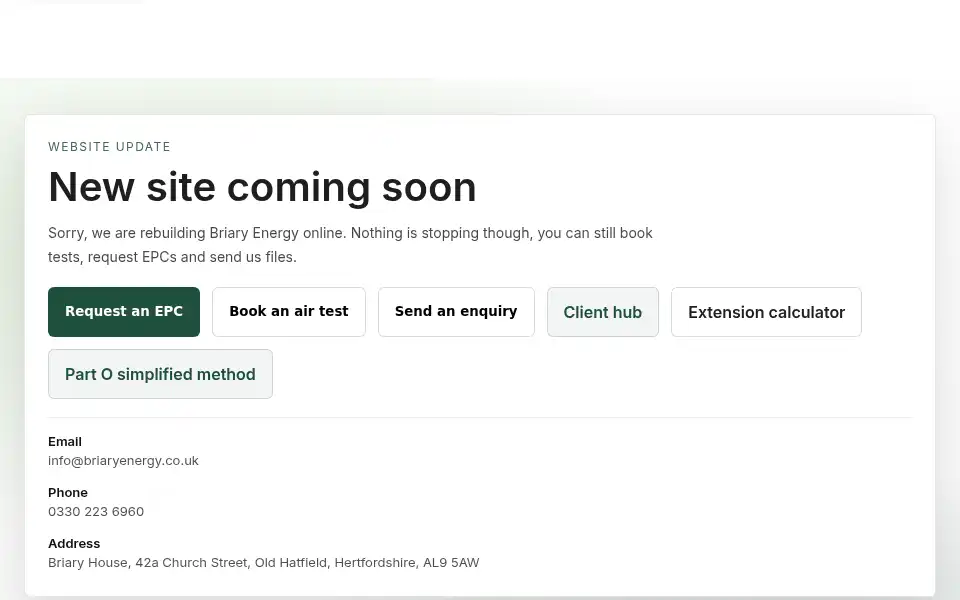Viewport: 960px width, 600px height.
Task: Click the Phone label
Action: pos(68,492)
